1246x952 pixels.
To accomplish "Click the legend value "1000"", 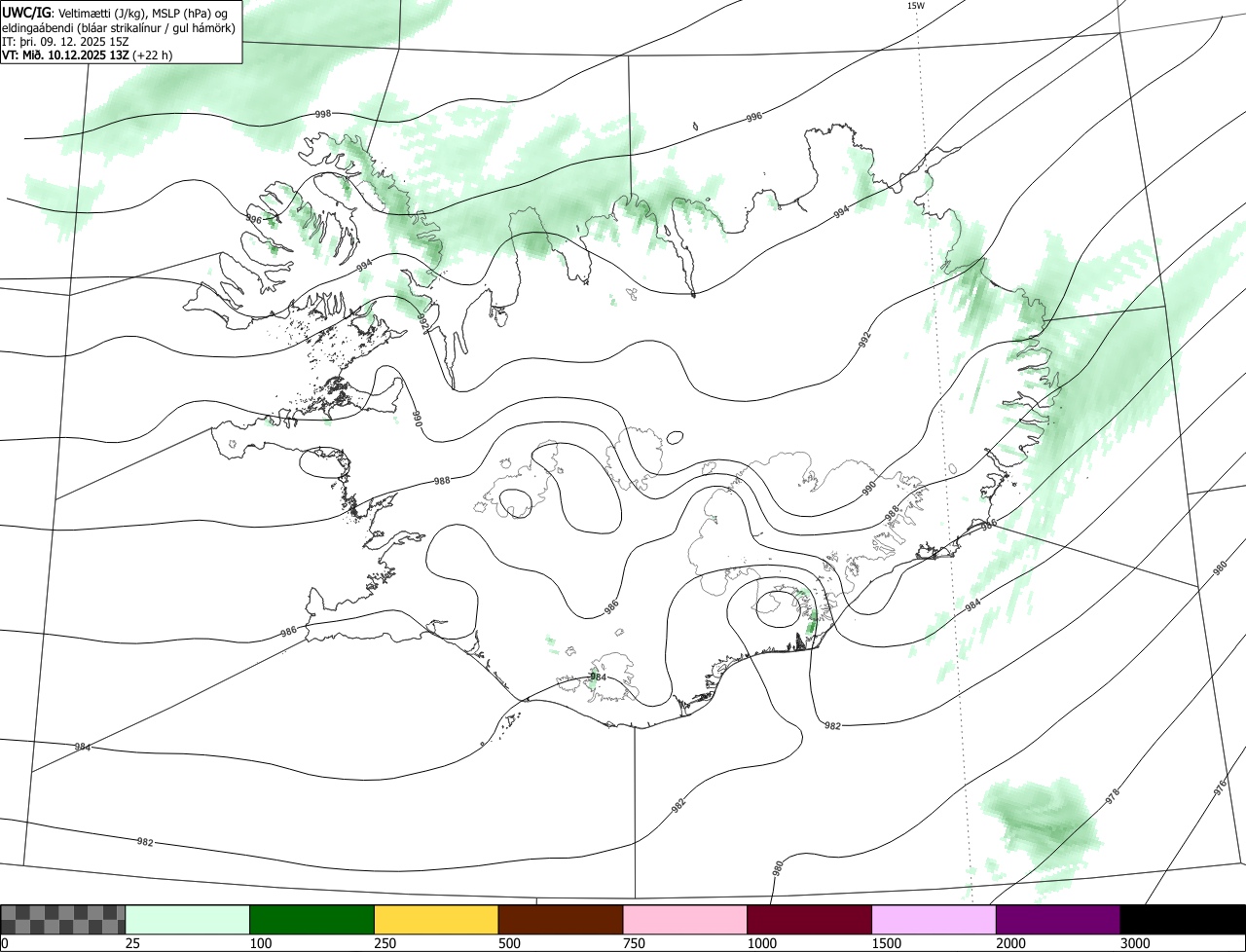I will click(x=761, y=944).
